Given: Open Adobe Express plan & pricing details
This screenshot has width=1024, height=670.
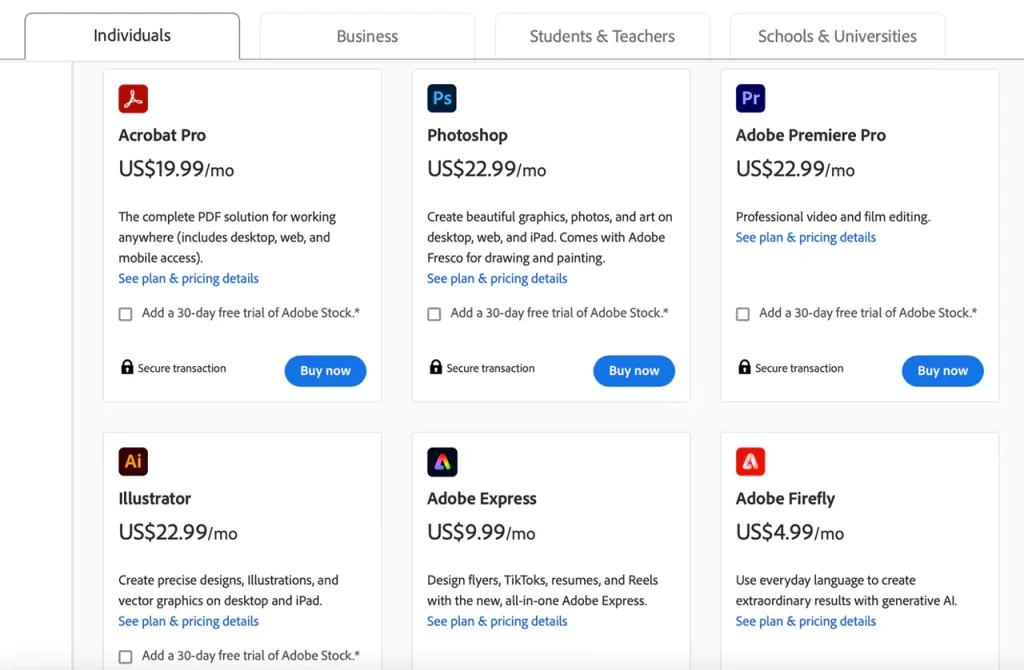Looking at the screenshot, I should (x=497, y=621).
